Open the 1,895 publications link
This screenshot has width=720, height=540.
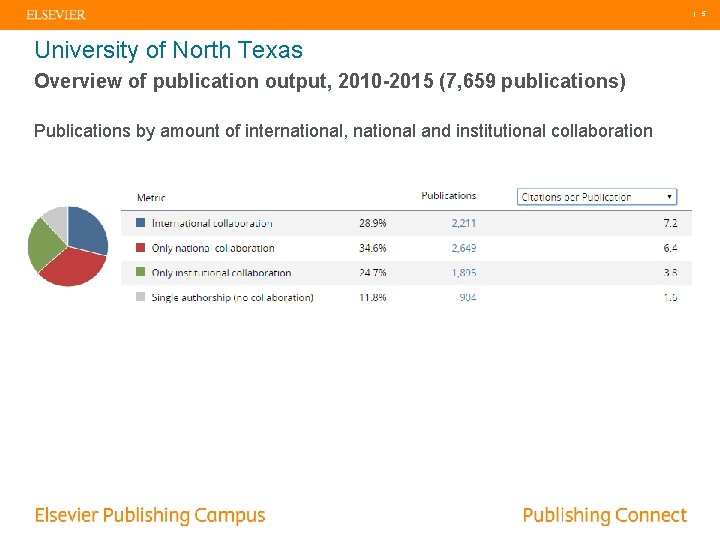(464, 273)
